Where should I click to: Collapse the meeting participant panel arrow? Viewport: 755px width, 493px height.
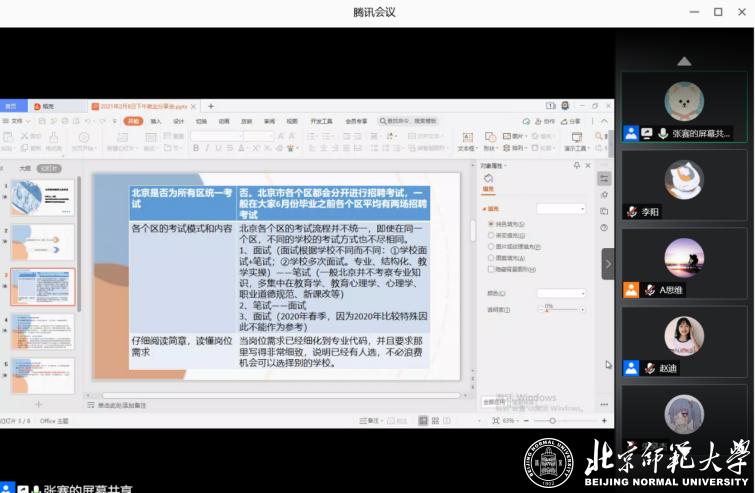pyautogui.click(x=608, y=264)
